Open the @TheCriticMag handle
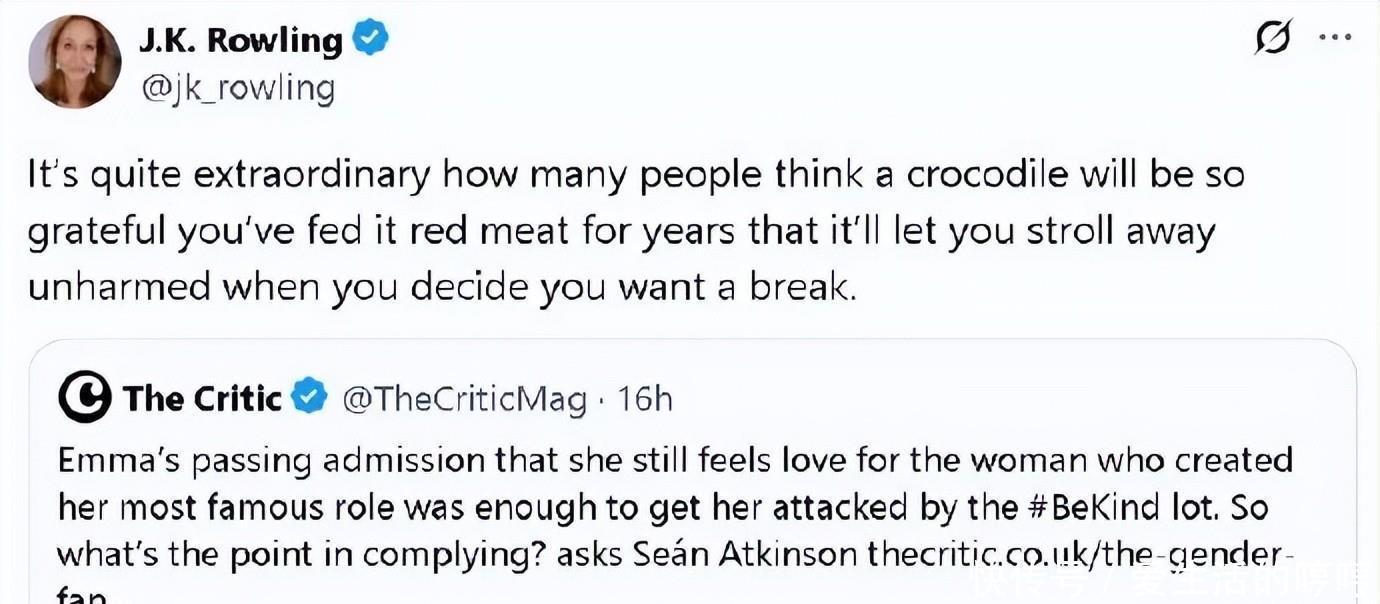1380x604 pixels. tap(465, 400)
